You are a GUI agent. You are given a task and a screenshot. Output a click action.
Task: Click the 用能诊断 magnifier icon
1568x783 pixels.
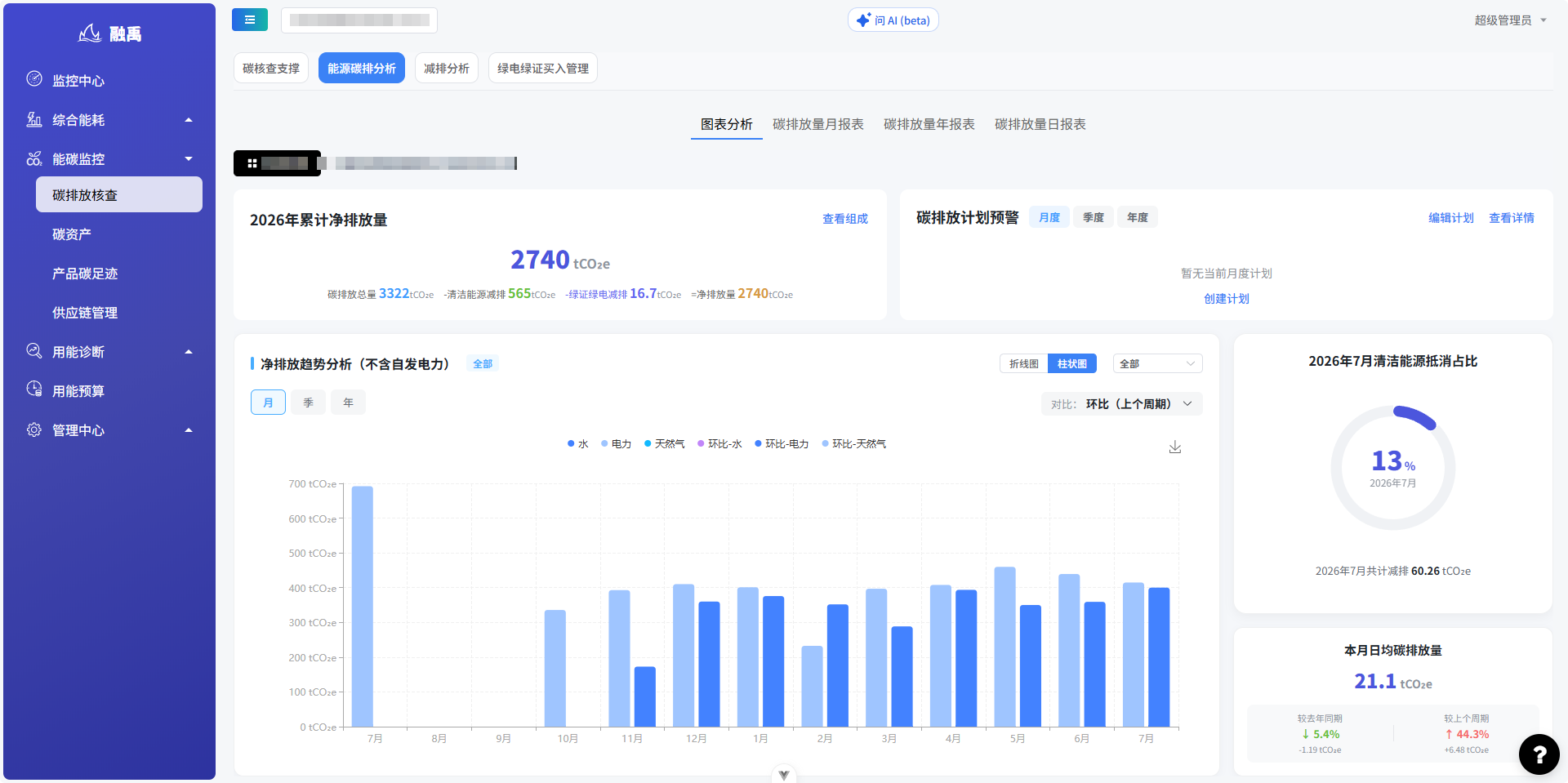click(x=34, y=351)
